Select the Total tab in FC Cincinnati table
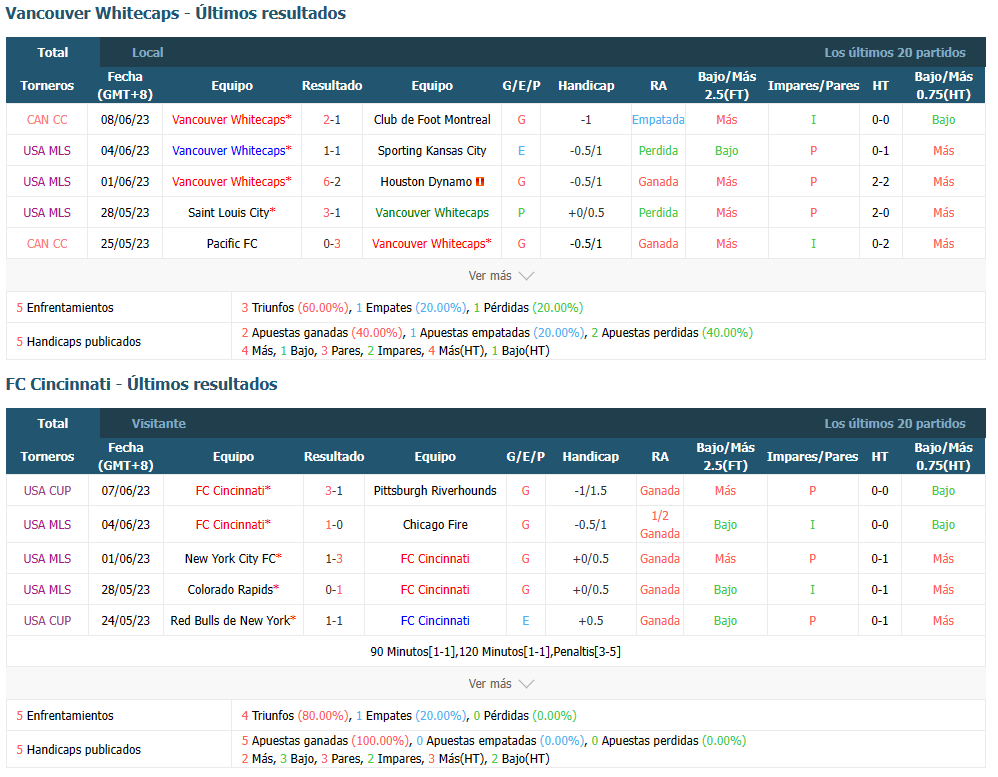This screenshot has height=777, width=998. click(53, 423)
